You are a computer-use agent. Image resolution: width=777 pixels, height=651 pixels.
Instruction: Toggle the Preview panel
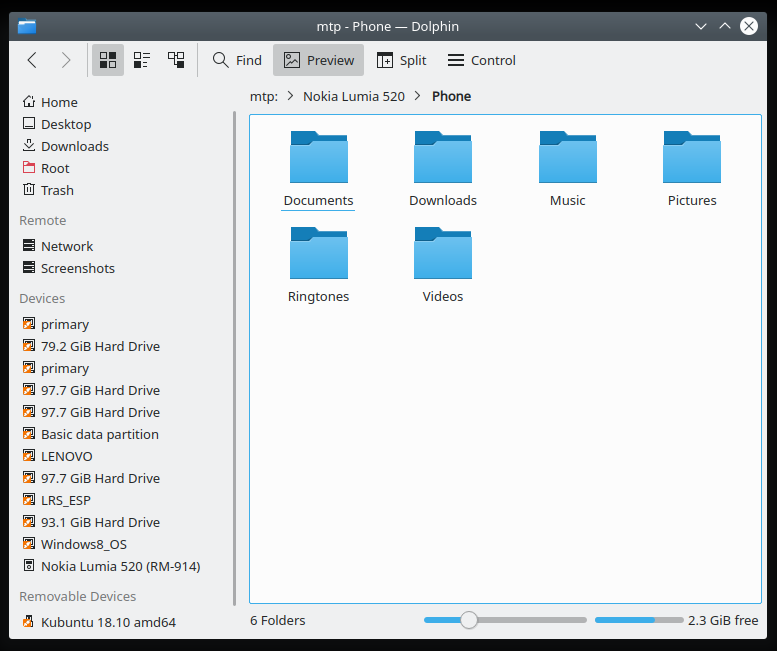tap(319, 60)
